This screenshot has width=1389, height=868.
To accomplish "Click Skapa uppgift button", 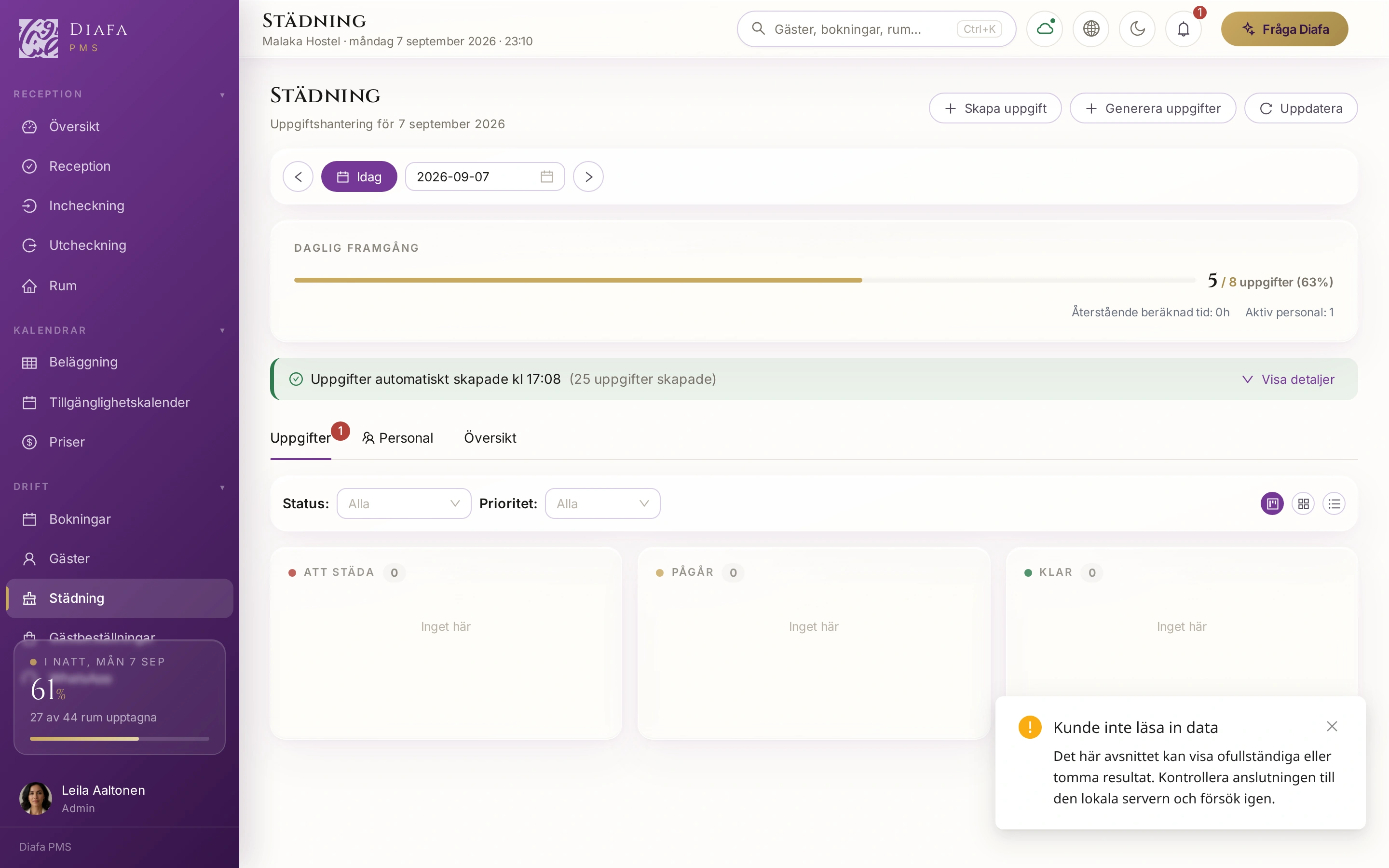I will 995,108.
